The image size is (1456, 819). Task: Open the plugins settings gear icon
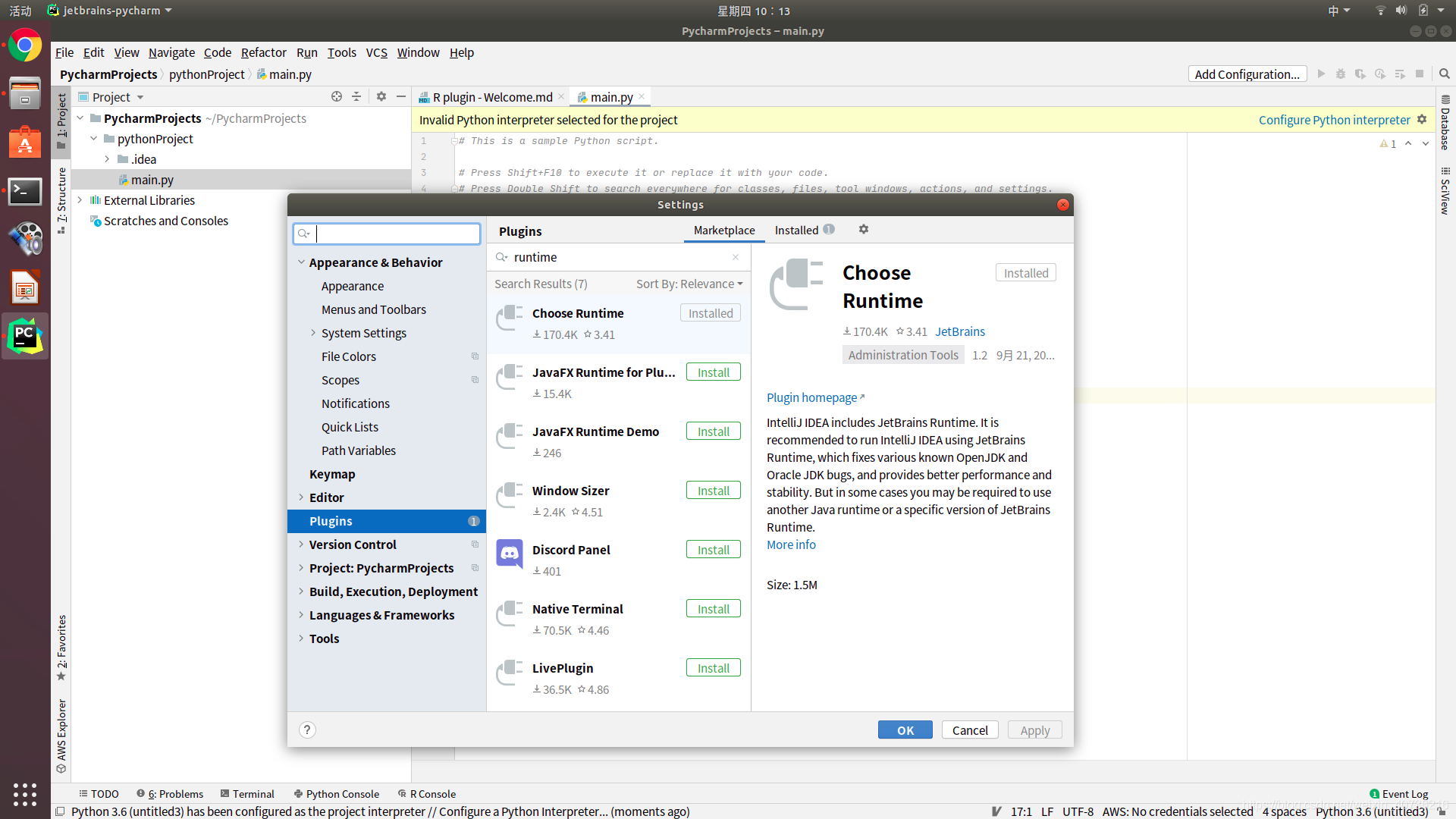[x=864, y=229]
